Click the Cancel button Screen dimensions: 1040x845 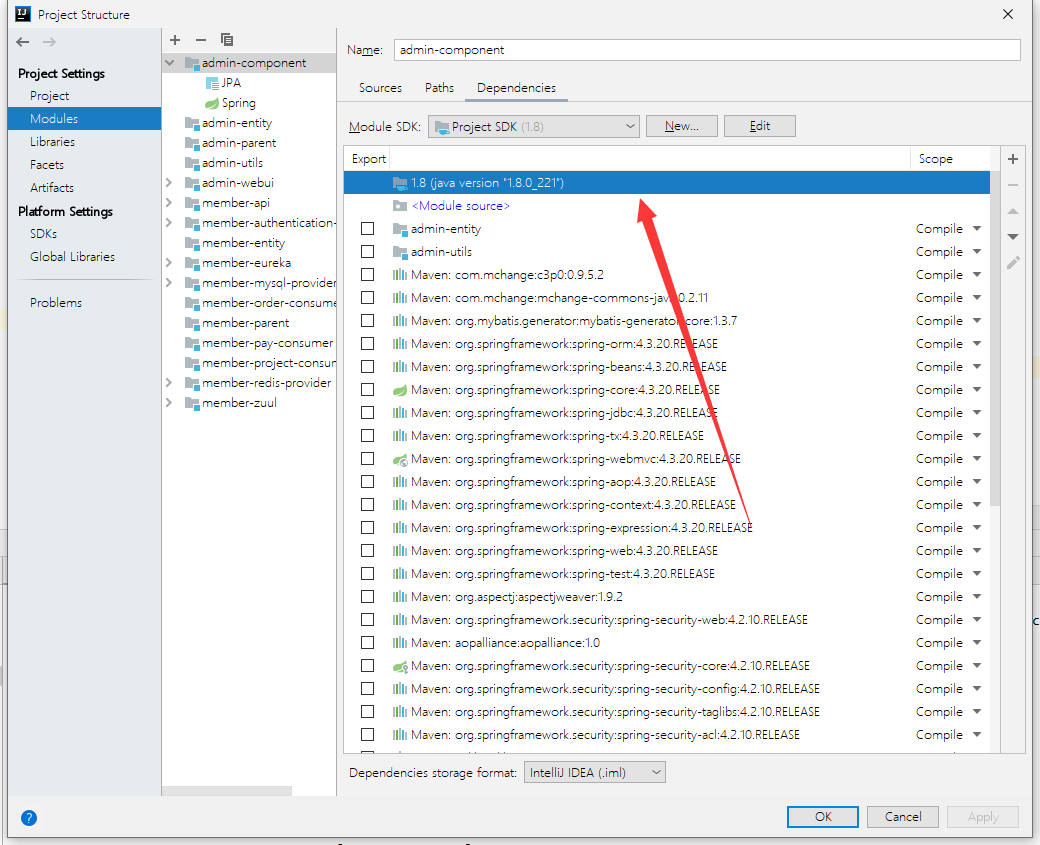click(x=903, y=817)
